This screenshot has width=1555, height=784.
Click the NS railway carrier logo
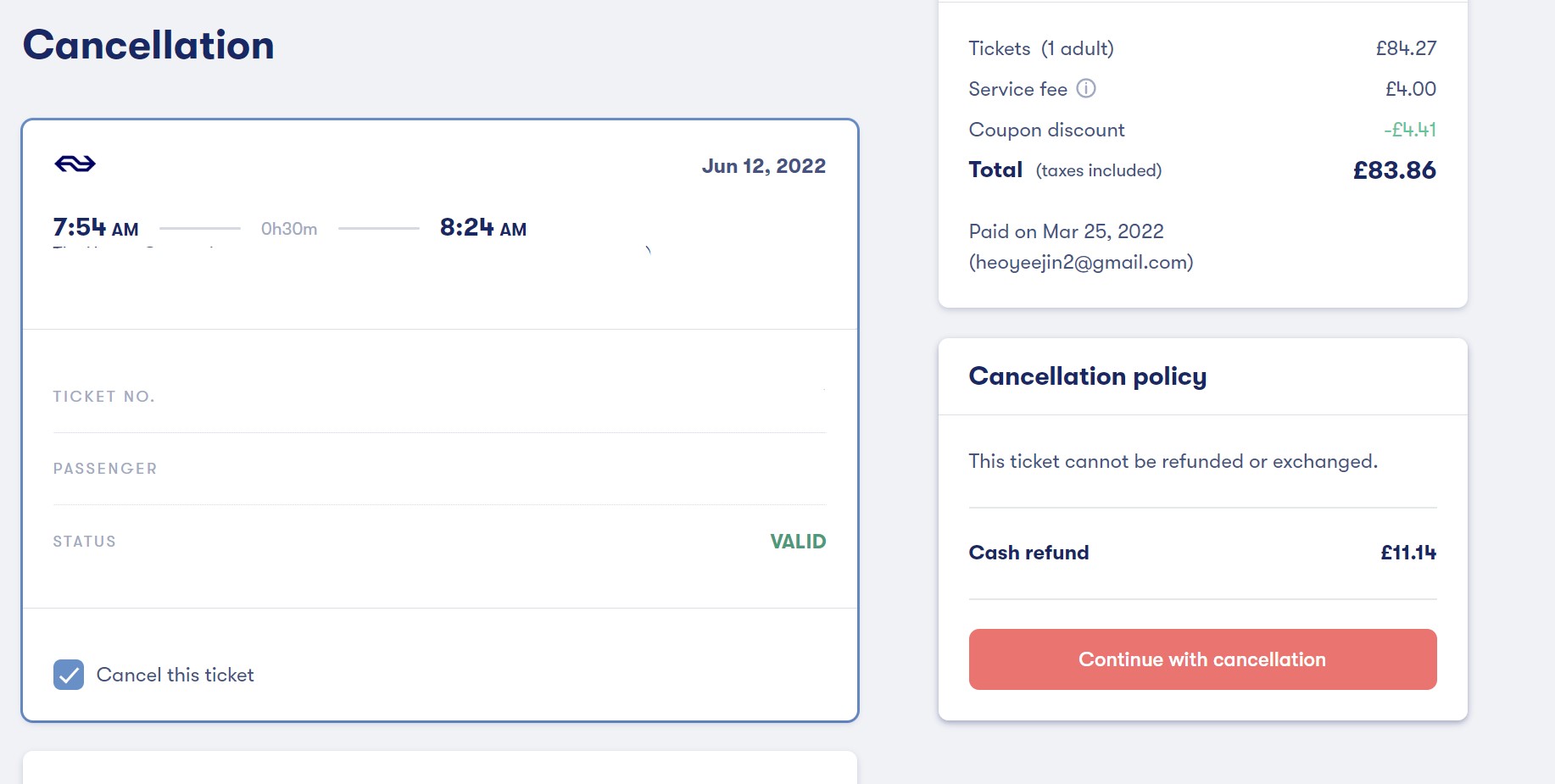[75, 164]
